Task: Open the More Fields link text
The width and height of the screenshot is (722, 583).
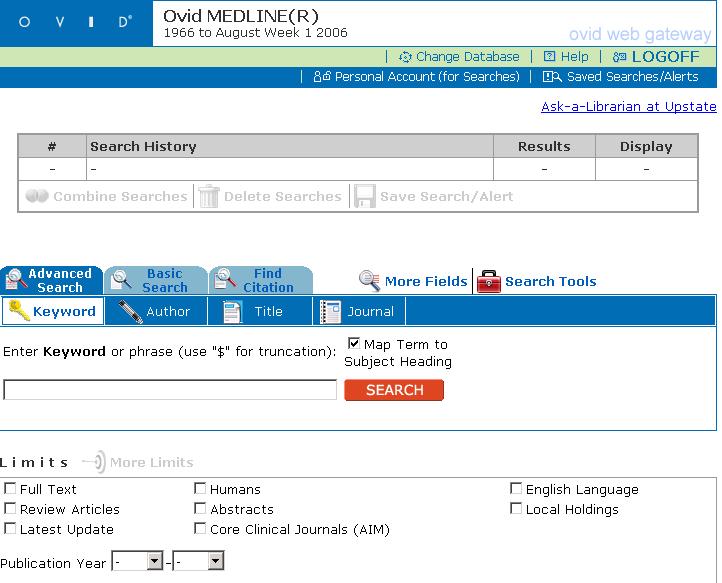Action: pos(426,281)
